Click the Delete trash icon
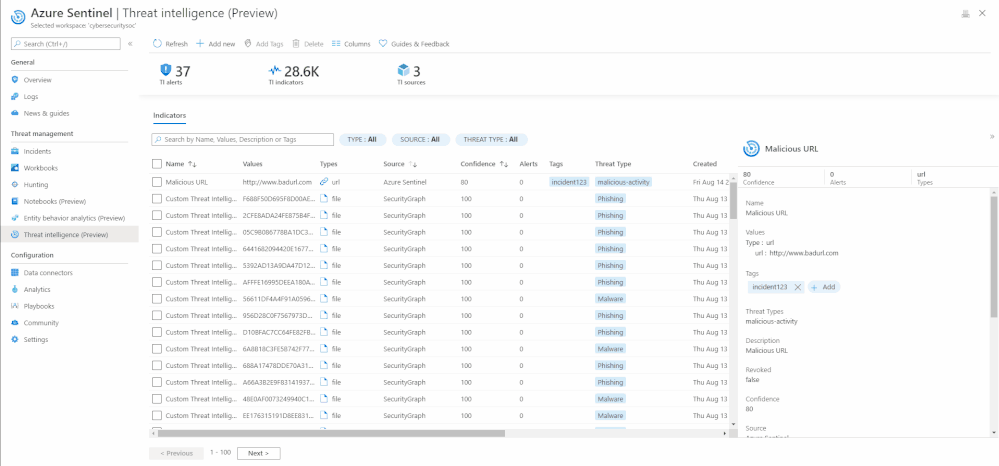The width and height of the screenshot is (999, 466). tap(296, 44)
